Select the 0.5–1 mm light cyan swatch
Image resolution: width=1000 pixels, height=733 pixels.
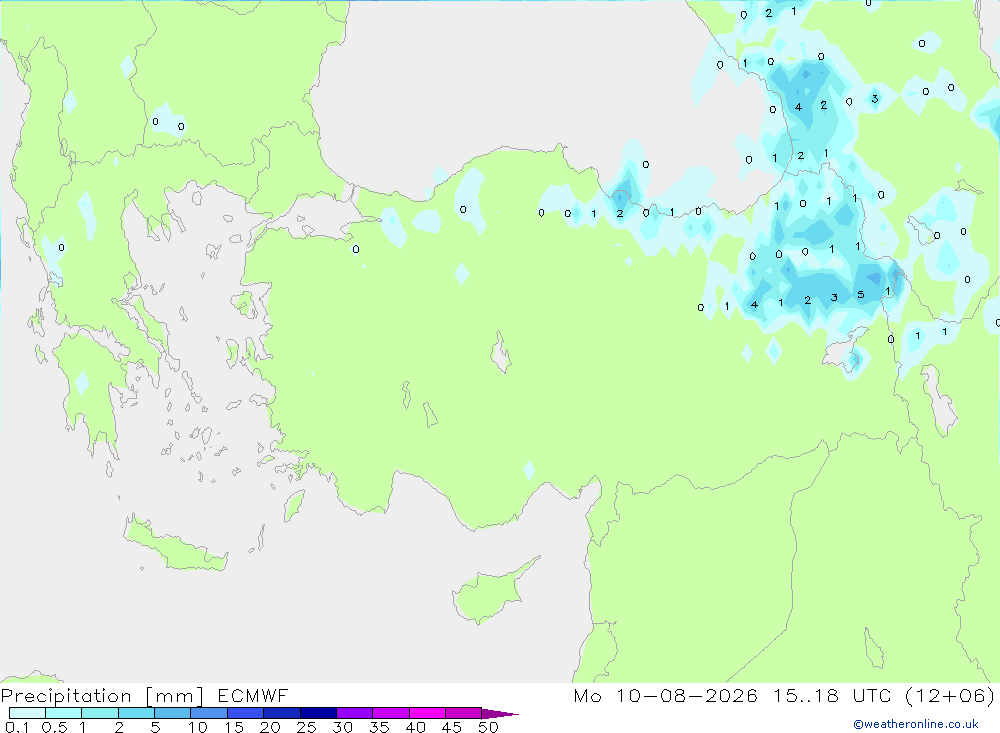pyautogui.click(x=64, y=713)
